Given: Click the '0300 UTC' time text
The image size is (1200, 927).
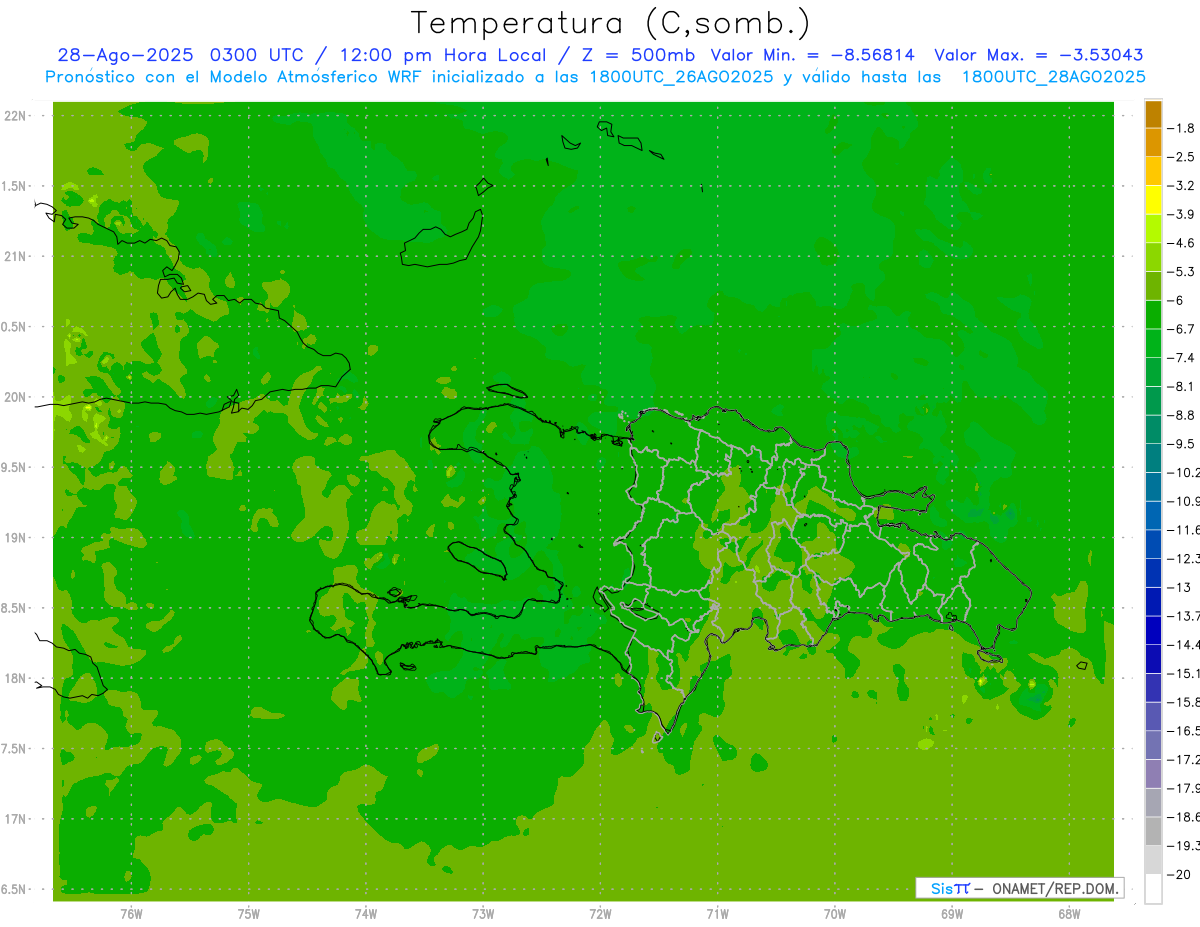Looking at the screenshot, I should coord(260,55).
